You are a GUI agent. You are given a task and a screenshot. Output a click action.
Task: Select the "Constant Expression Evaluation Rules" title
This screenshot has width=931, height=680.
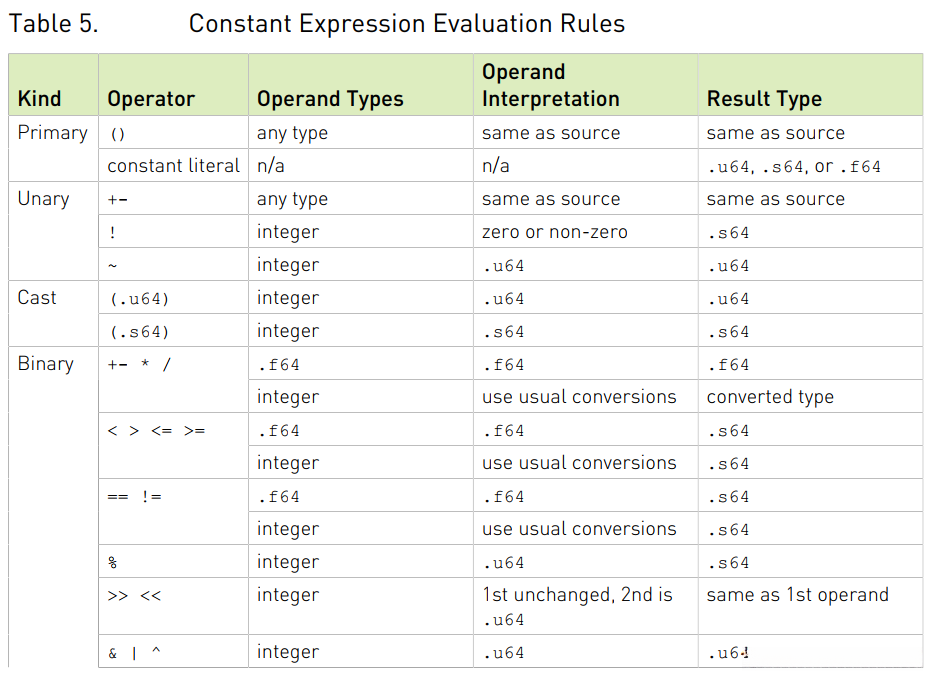pyautogui.click(x=406, y=24)
